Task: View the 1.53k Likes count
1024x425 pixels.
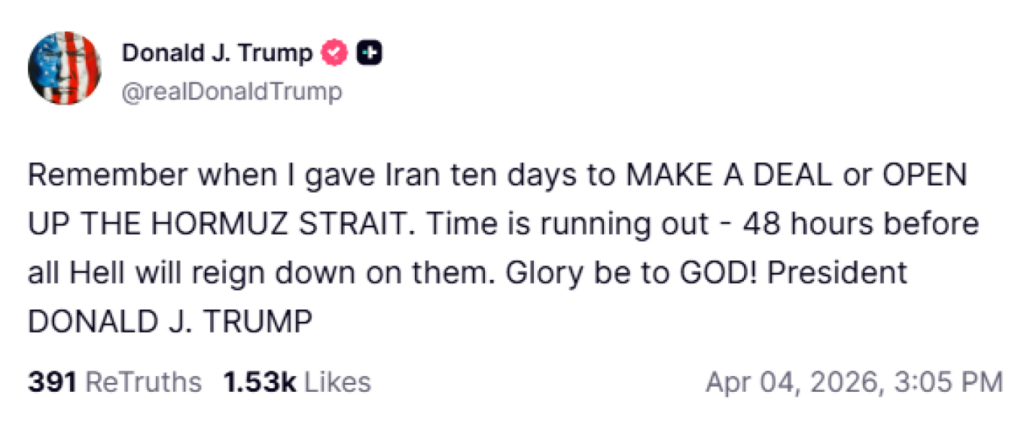Action: 260,382
